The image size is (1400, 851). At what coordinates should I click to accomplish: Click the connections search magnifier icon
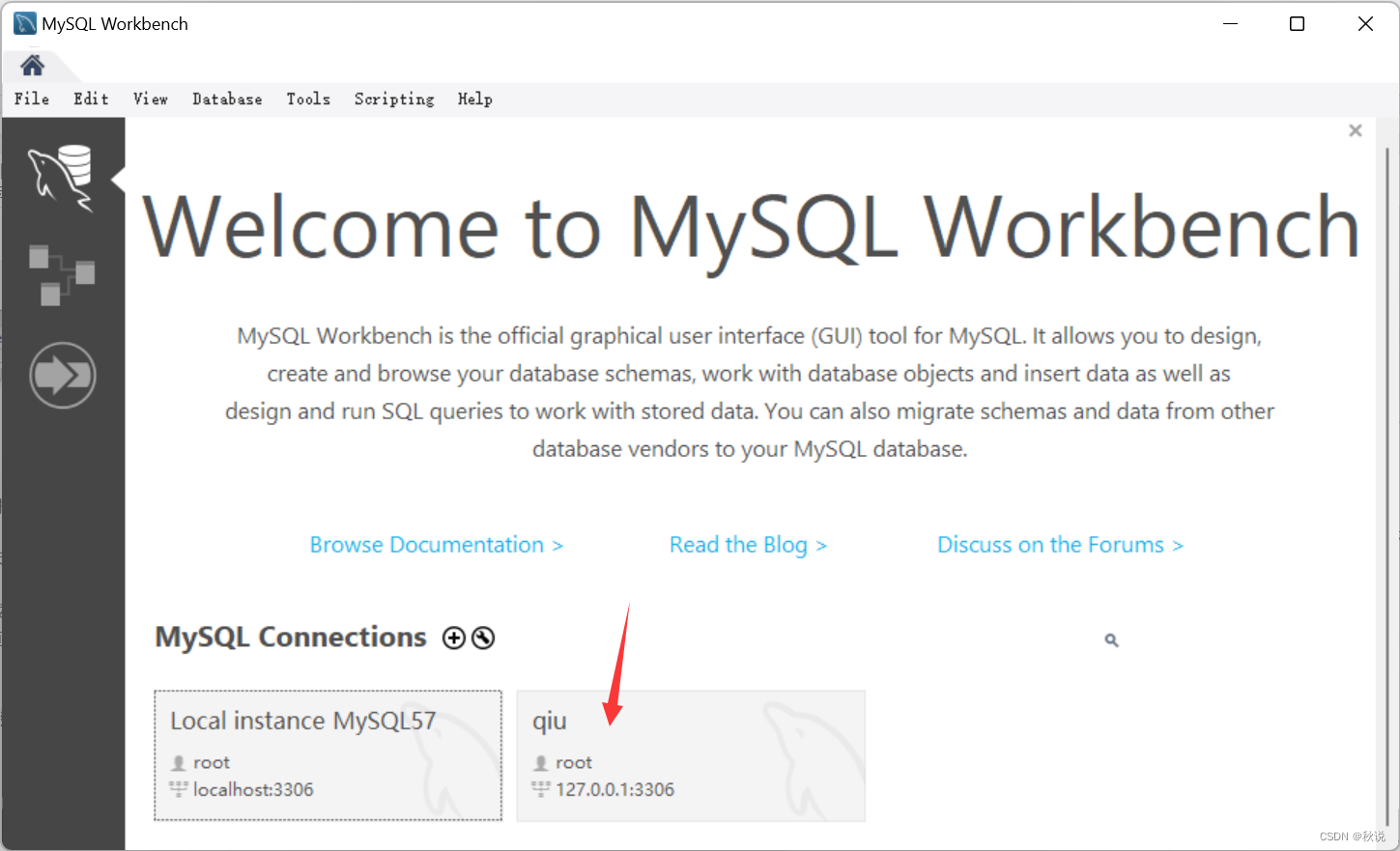click(x=1111, y=639)
